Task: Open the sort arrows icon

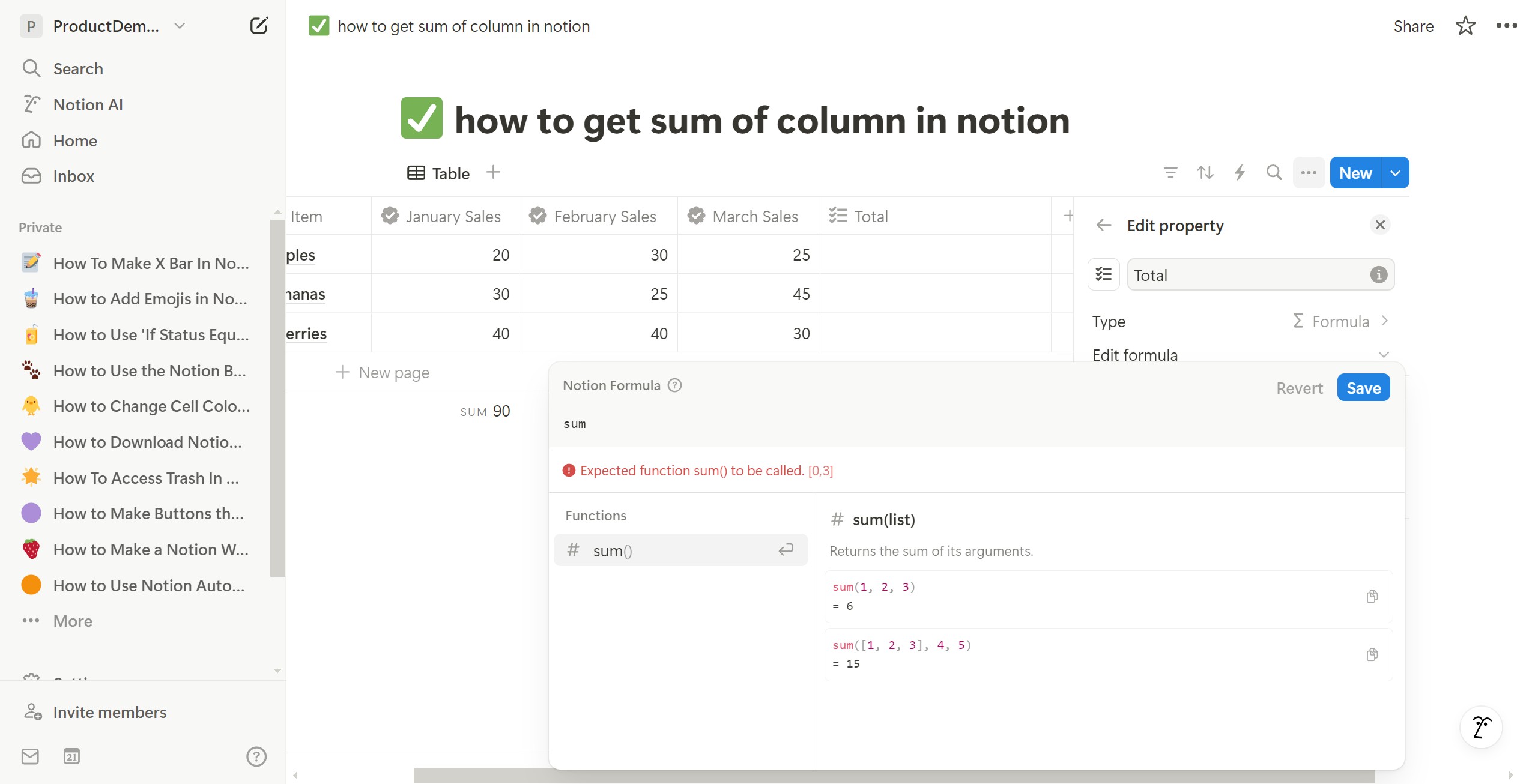Action: [1205, 173]
